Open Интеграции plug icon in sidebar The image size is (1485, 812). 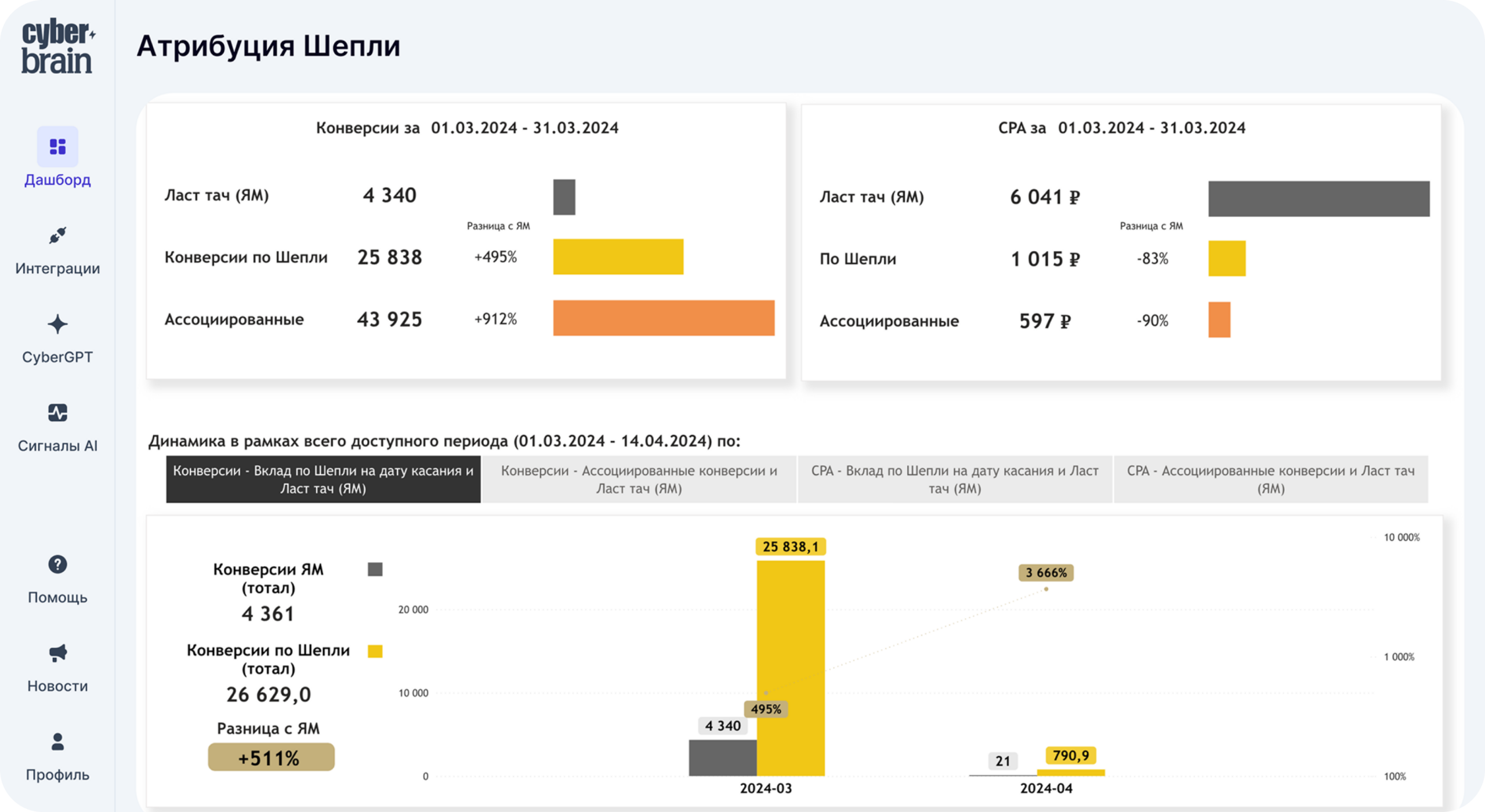coord(57,235)
